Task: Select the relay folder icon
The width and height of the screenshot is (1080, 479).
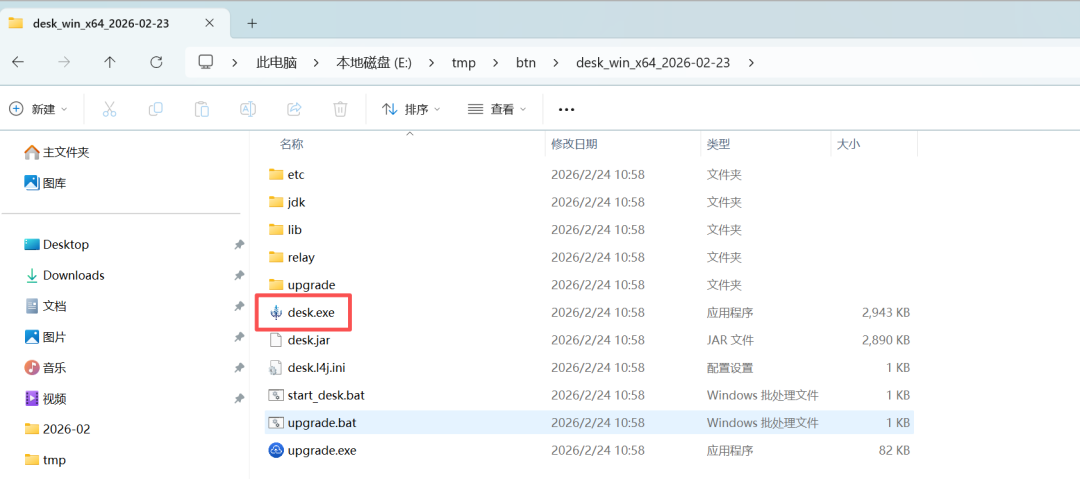Action: pos(276,257)
